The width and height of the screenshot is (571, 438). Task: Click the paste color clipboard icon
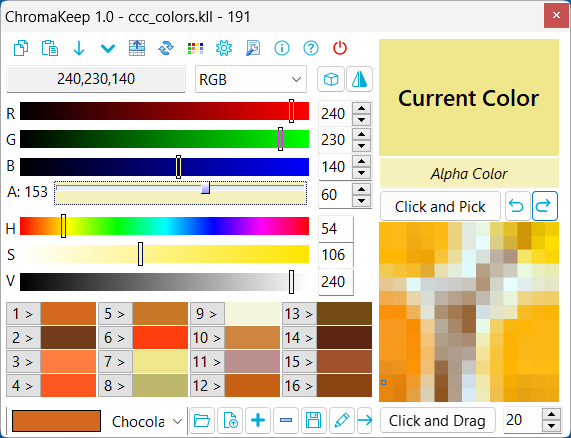coord(50,48)
